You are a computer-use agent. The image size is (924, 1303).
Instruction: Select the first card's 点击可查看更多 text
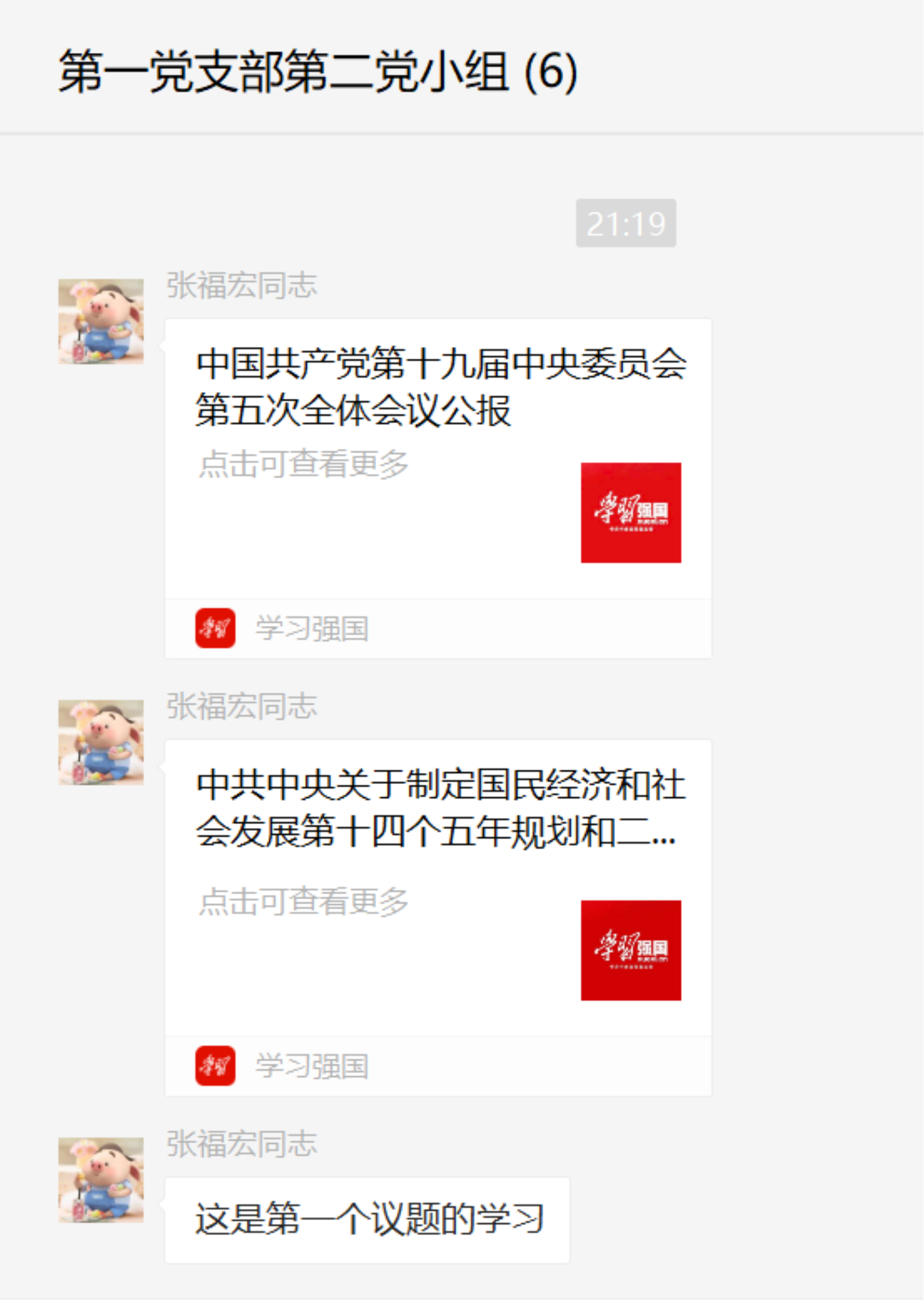click(x=304, y=464)
